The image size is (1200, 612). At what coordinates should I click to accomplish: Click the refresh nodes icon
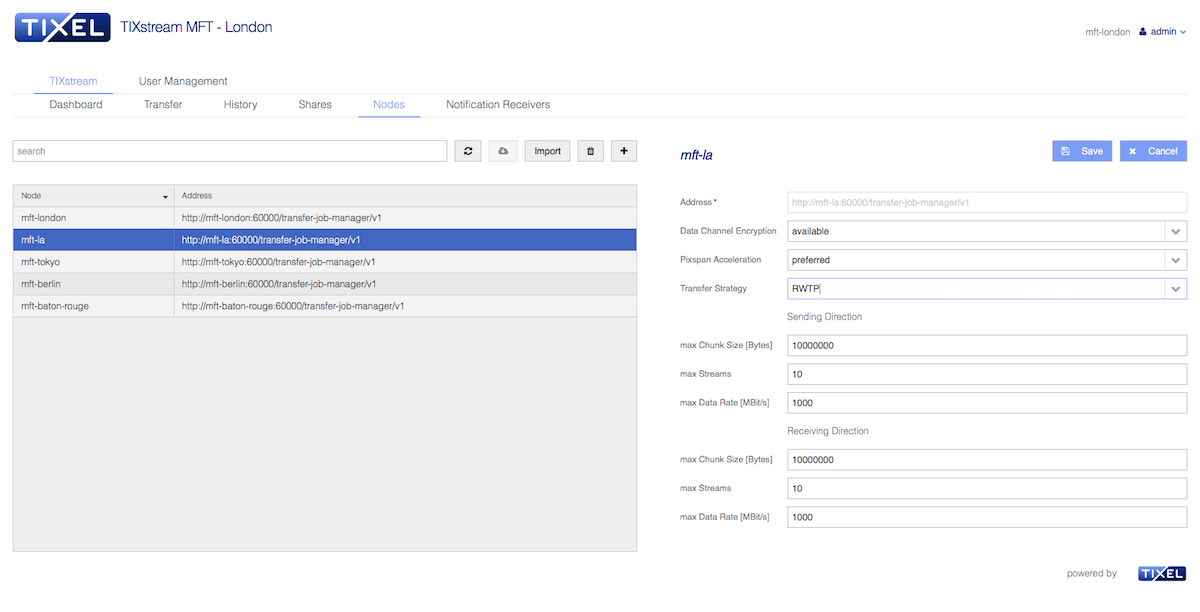(x=467, y=151)
